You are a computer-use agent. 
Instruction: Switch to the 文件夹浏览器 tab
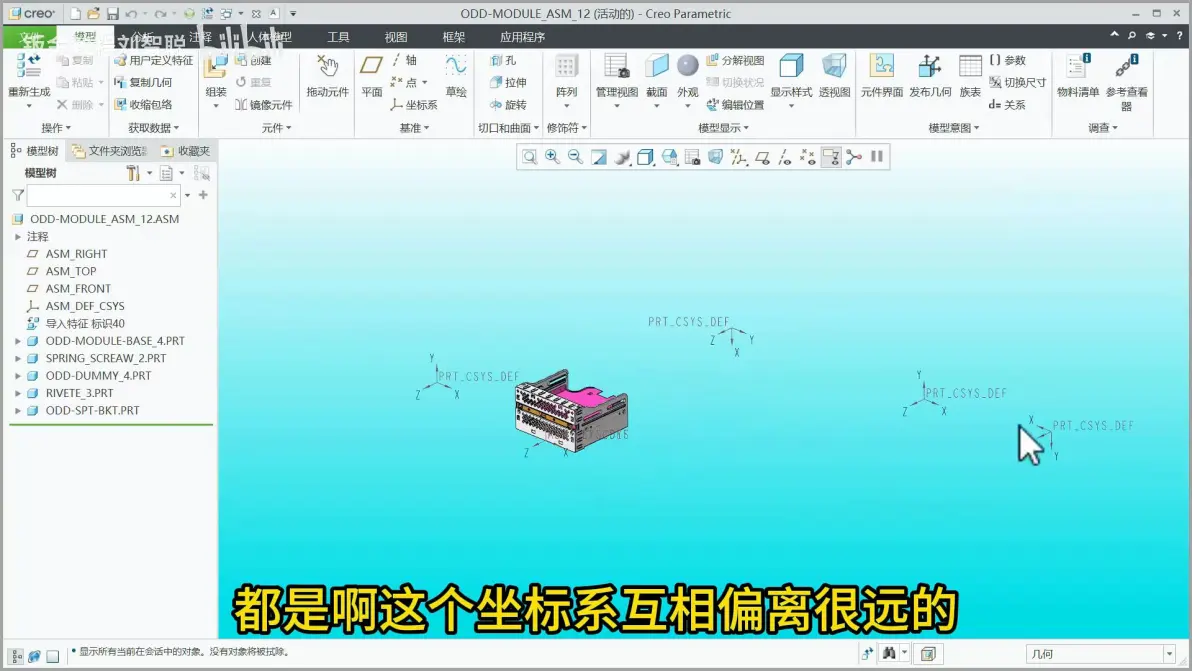pyautogui.click(x=111, y=151)
